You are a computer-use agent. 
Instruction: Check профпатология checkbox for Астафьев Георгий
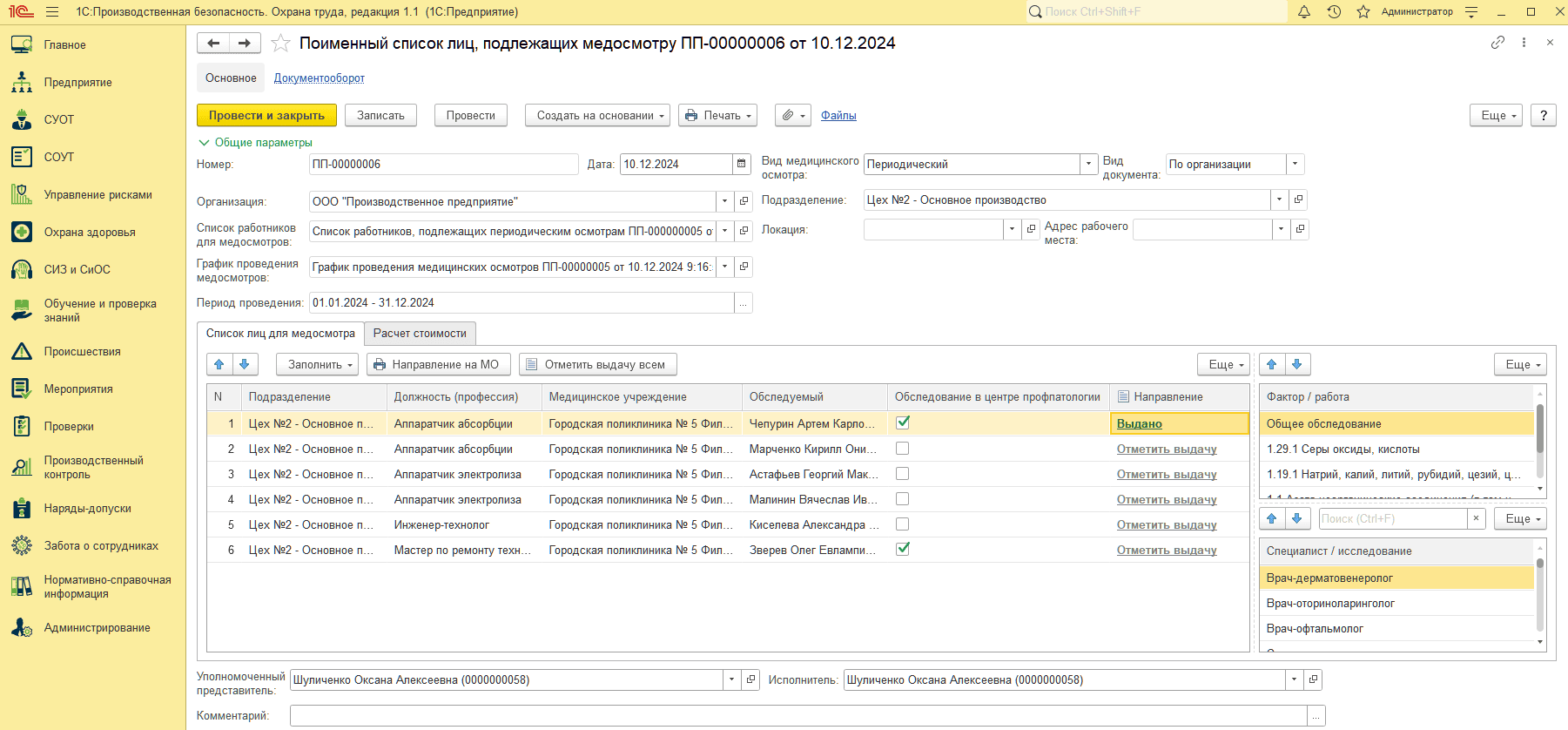(903, 473)
